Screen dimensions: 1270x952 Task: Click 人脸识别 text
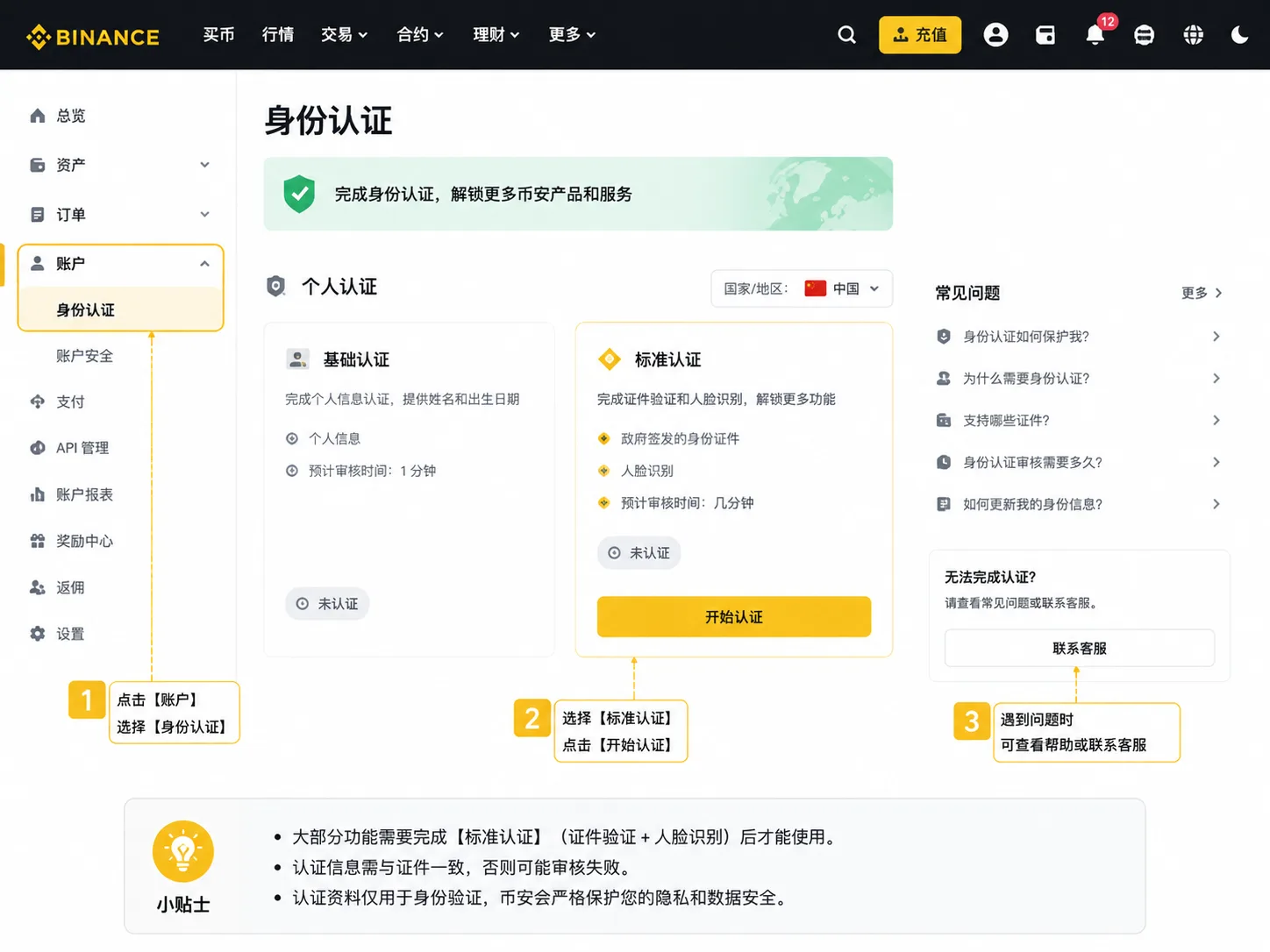[x=647, y=471]
